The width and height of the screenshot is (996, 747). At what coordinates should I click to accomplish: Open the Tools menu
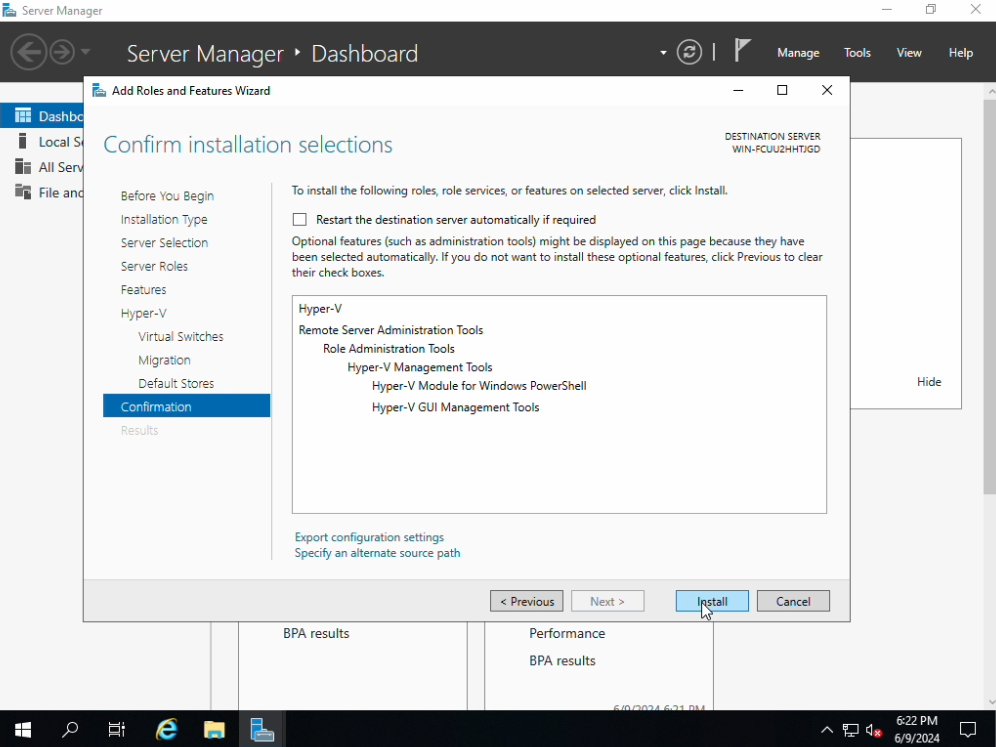(857, 53)
